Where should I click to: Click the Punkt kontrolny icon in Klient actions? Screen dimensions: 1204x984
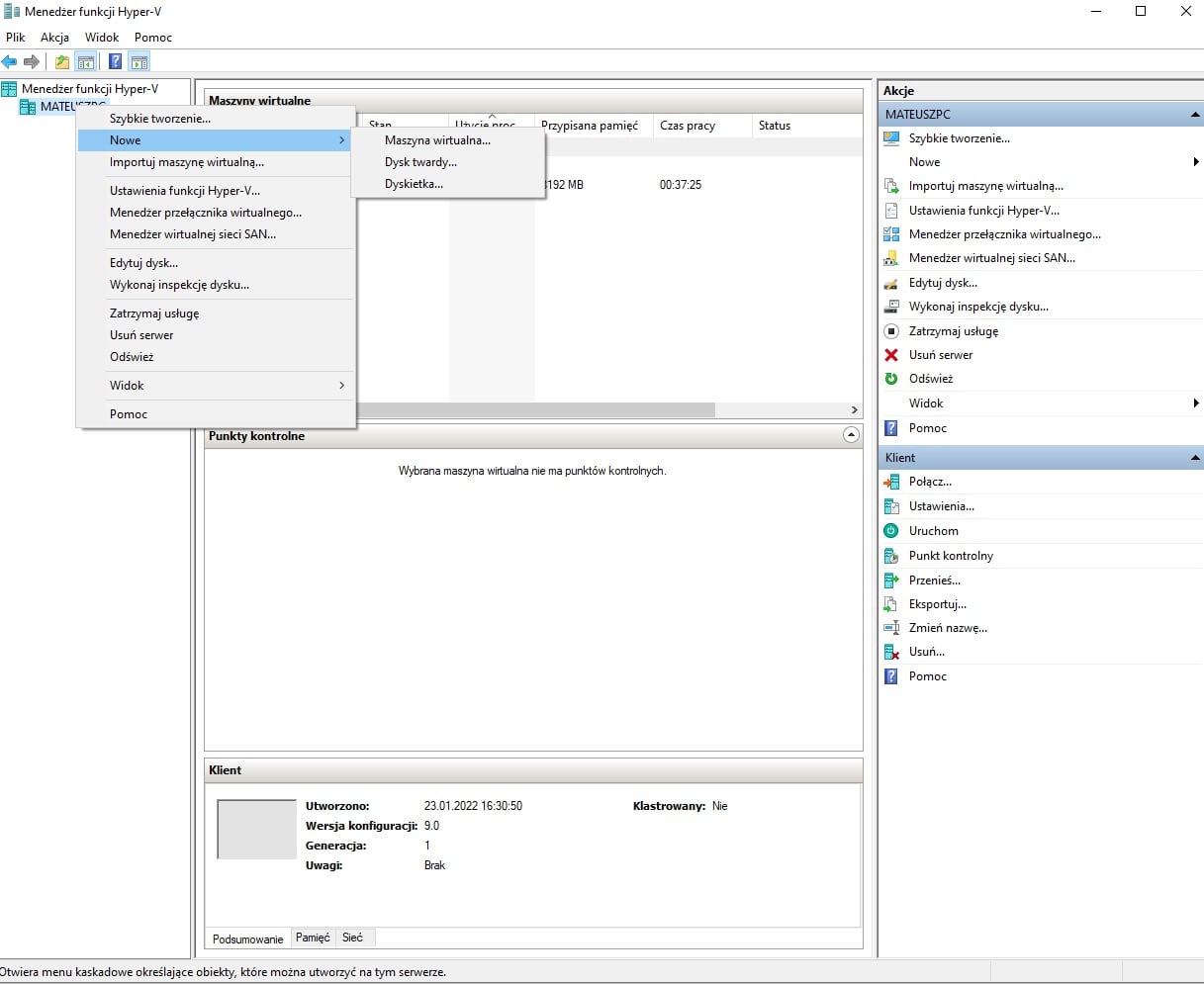click(891, 556)
